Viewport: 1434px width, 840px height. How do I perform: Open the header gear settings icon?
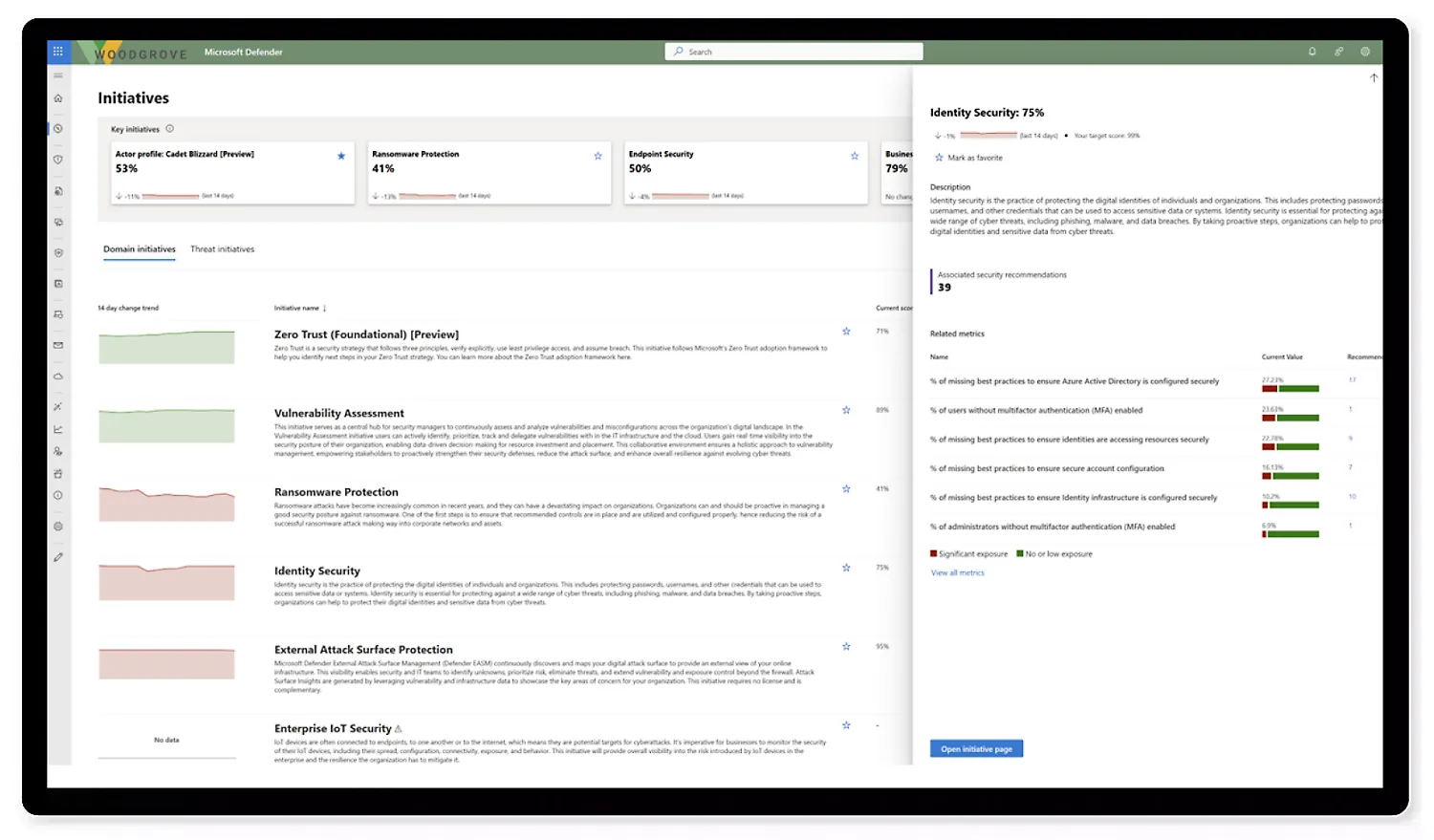pos(1365,52)
